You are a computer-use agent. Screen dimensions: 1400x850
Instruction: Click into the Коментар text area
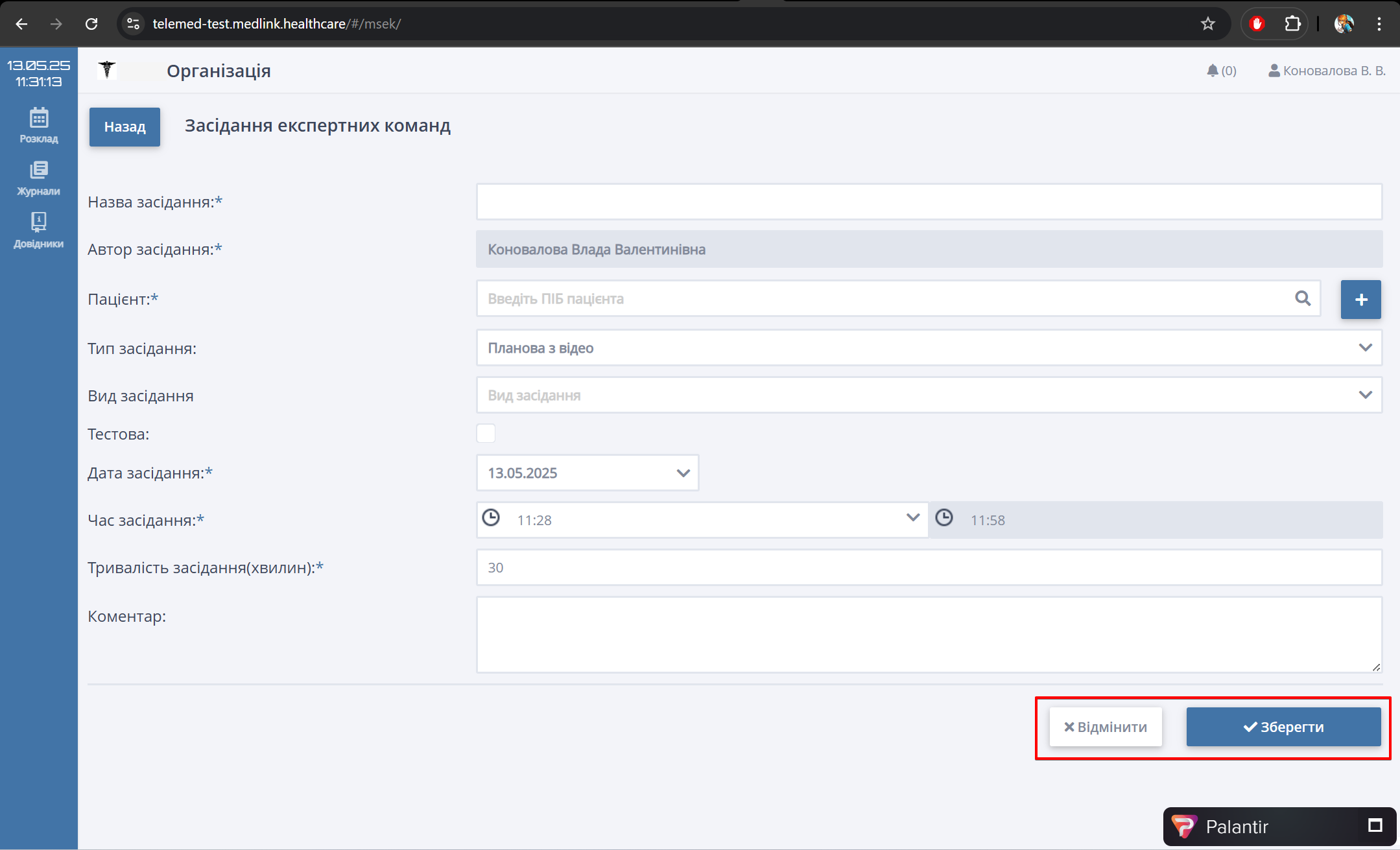(929, 635)
